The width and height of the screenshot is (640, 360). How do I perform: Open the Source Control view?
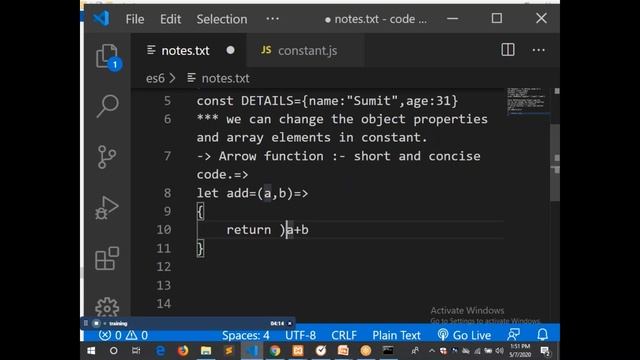coord(107,157)
